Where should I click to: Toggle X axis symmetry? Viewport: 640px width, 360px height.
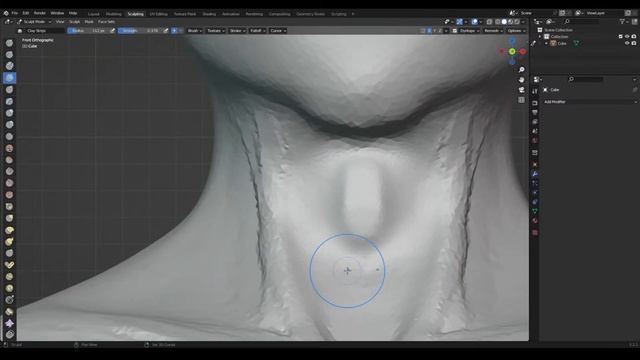pyautogui.click(x=429, y=31)
